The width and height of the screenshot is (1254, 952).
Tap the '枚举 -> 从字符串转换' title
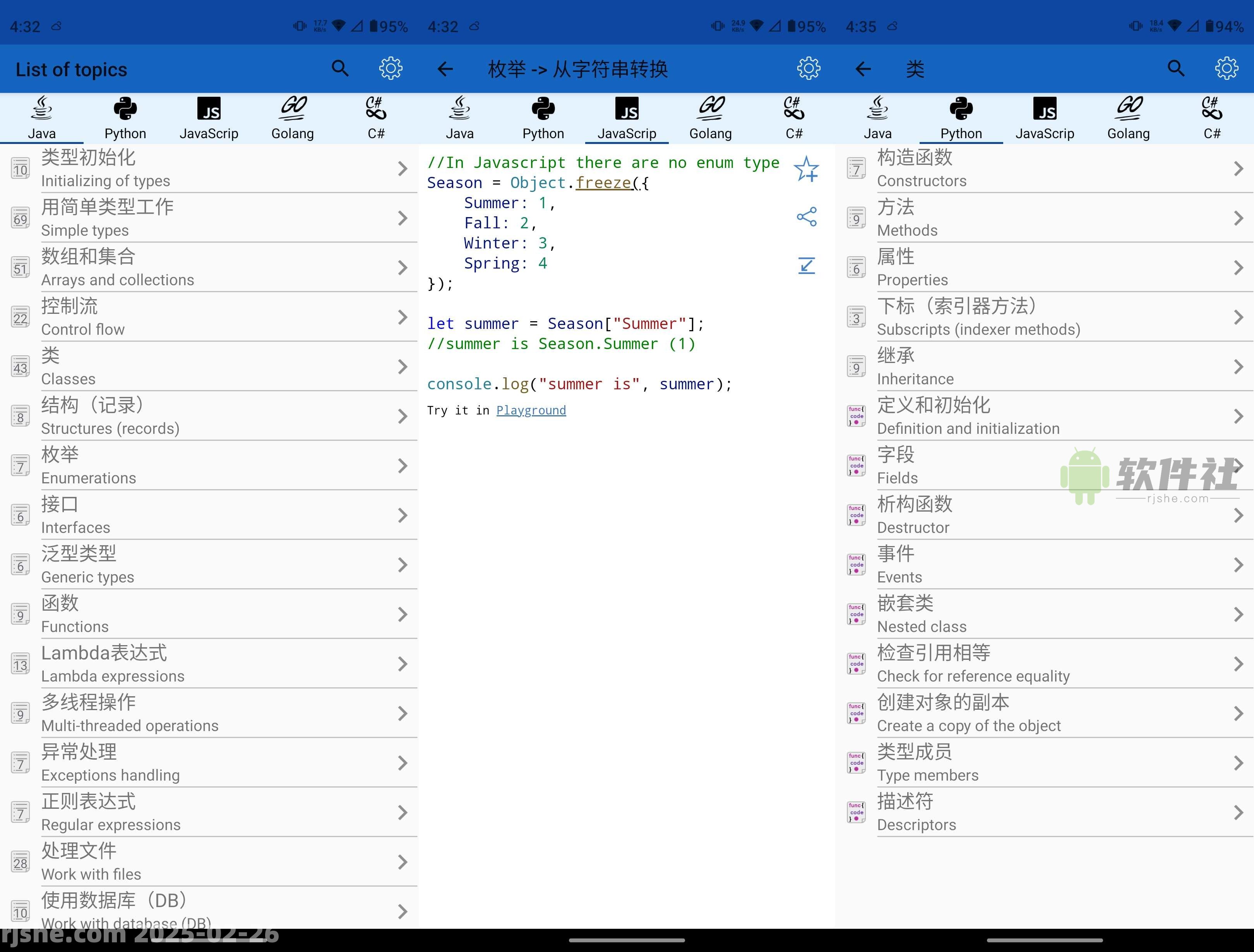578,69
